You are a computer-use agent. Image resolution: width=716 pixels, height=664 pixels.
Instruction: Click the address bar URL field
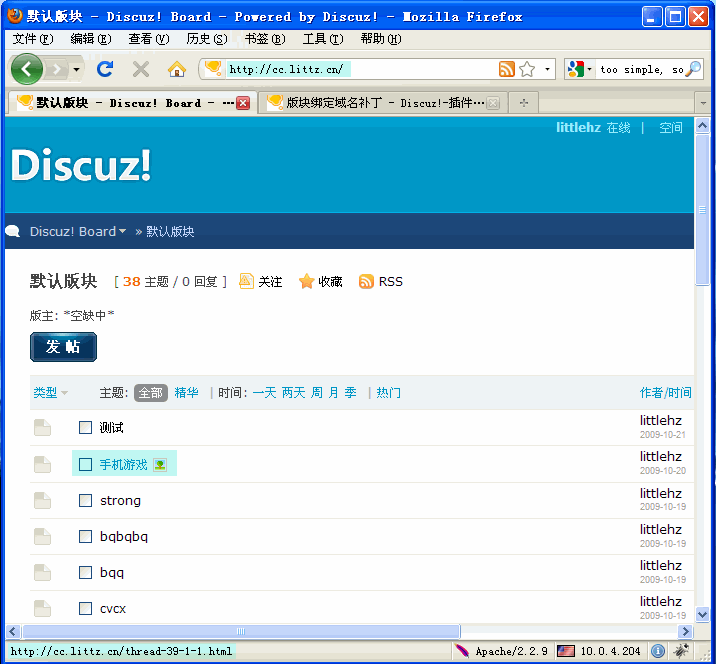pyautogui.click(x=361, y=69)
